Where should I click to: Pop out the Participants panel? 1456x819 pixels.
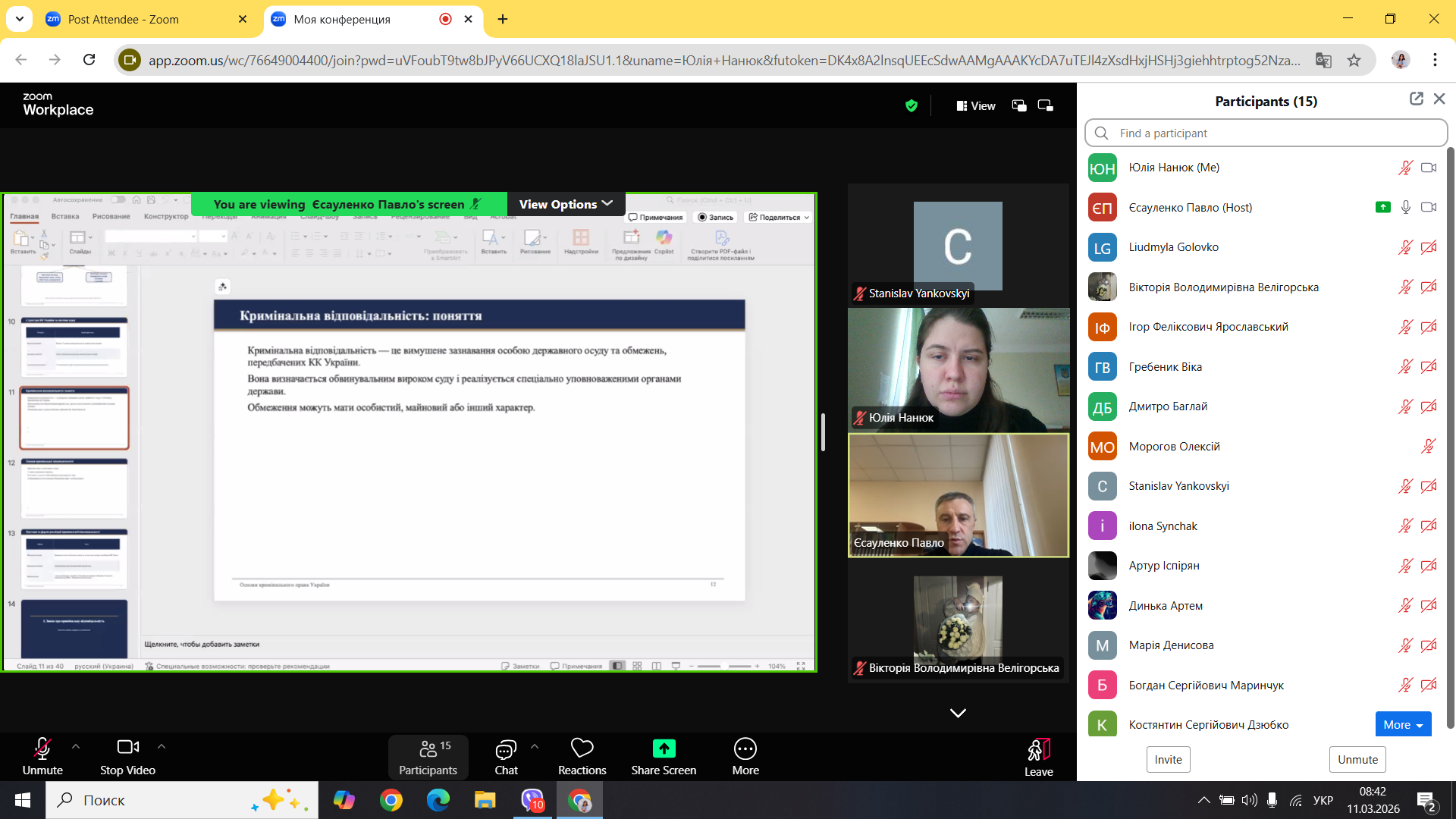[x=1416, y=99]
